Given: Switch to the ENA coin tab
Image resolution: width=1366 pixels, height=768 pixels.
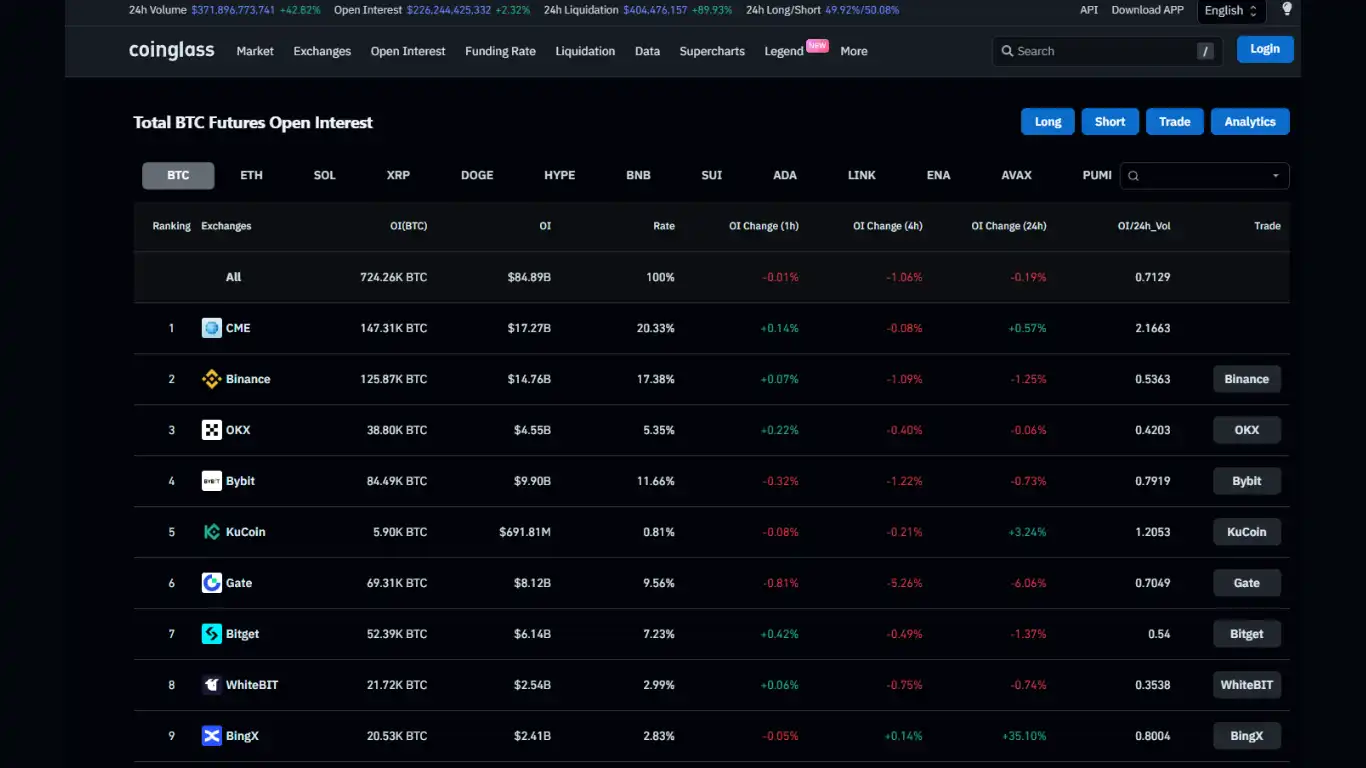Looking at the screenshot, I should pyautogui.click(x=938, y=175).
